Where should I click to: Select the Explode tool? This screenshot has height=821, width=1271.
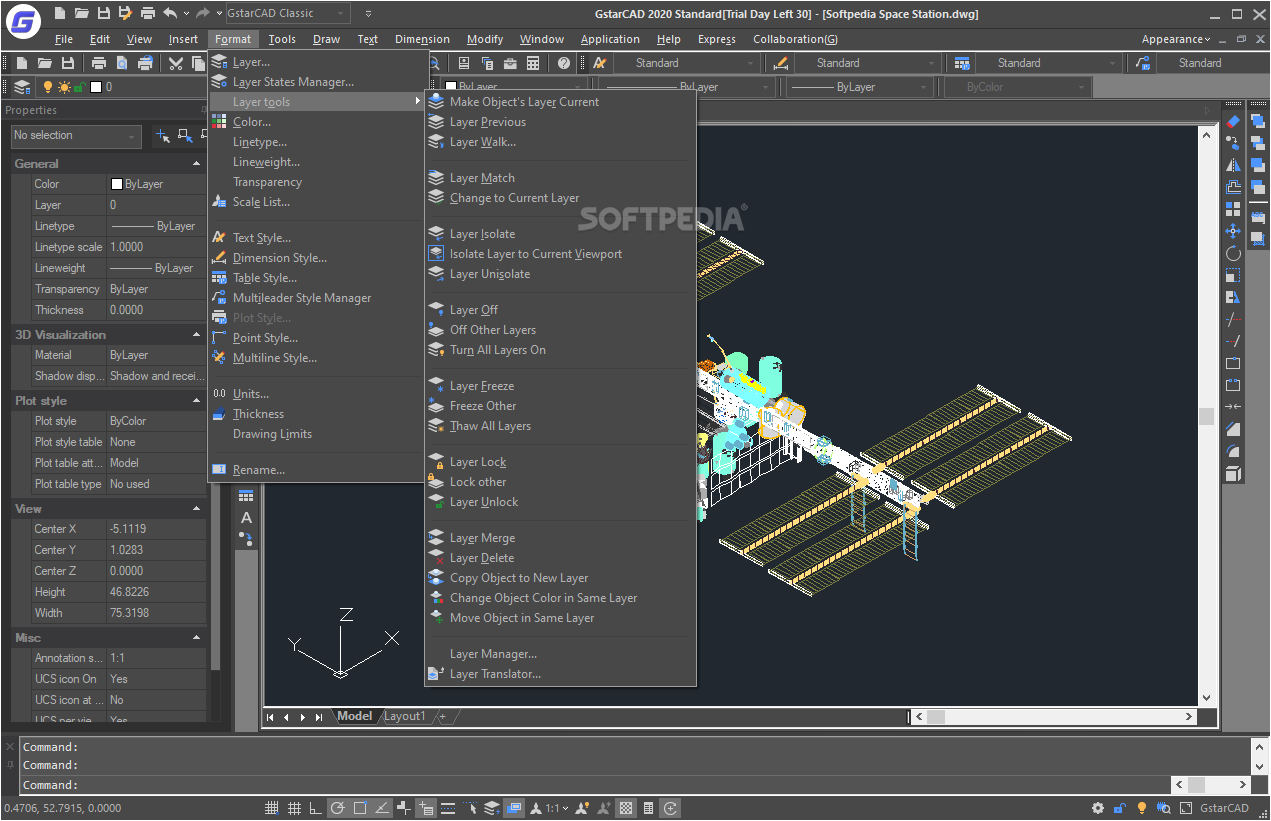pyautogui.click(x=1233, y=473)
